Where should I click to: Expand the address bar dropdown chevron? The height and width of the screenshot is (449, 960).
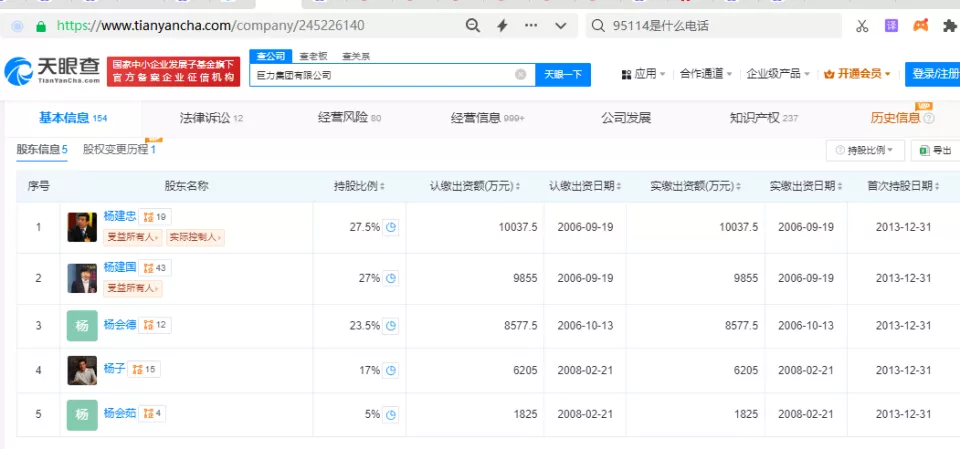[x=561, y=26]
